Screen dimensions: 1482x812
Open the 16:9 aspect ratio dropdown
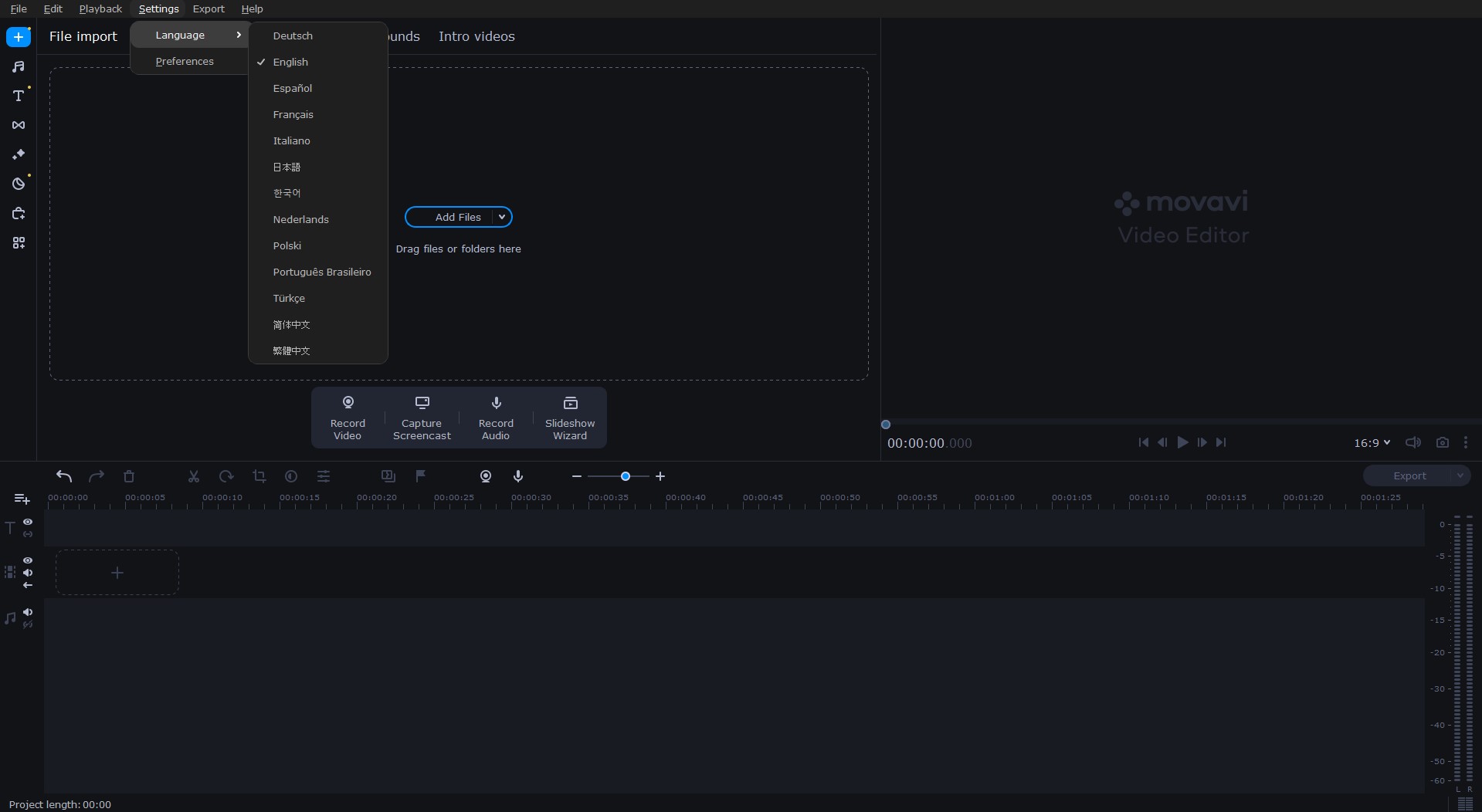(x=1372, y=443)
